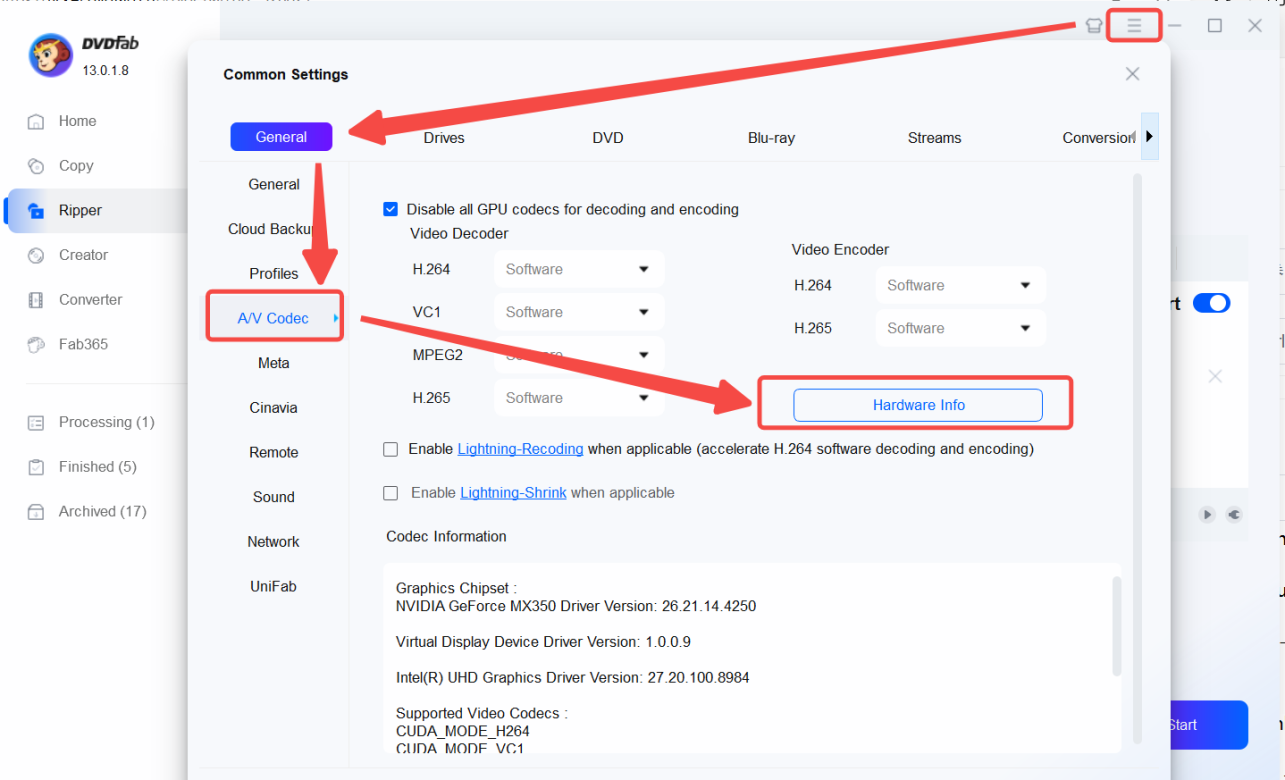Uncheck Disable all GPU codecs checkbox

pos(391,210)
